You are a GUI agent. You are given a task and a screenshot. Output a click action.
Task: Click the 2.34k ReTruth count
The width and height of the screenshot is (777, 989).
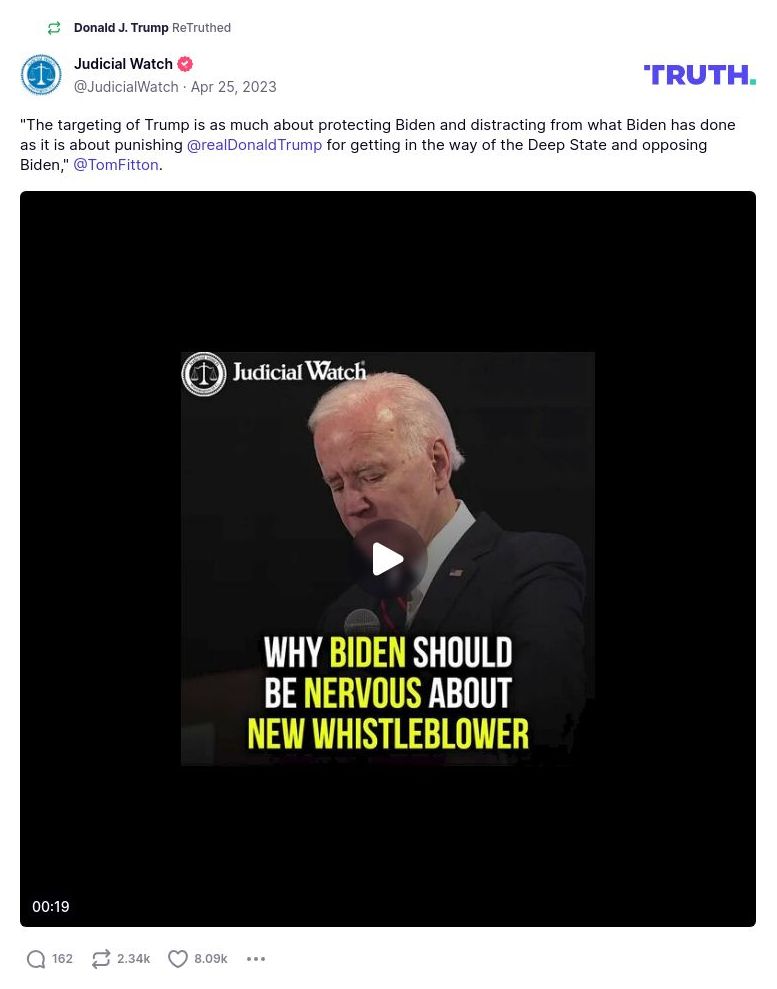click(x=134, y=959)
